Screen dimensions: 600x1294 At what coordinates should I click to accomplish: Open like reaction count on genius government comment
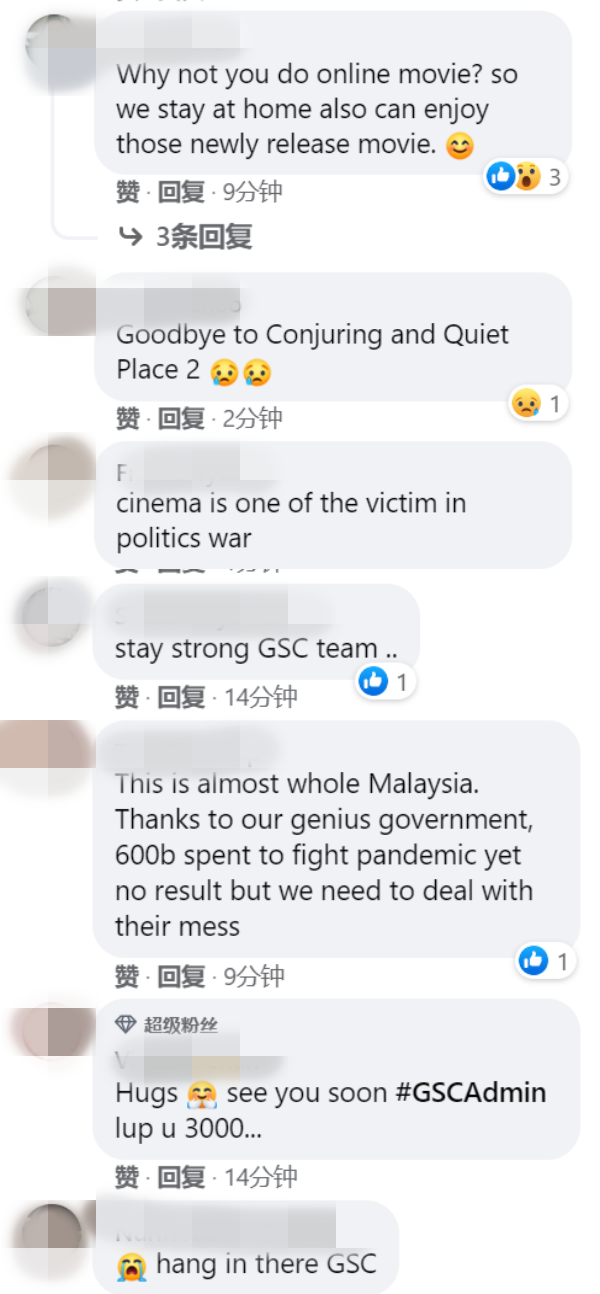click(x=545, y=961)
